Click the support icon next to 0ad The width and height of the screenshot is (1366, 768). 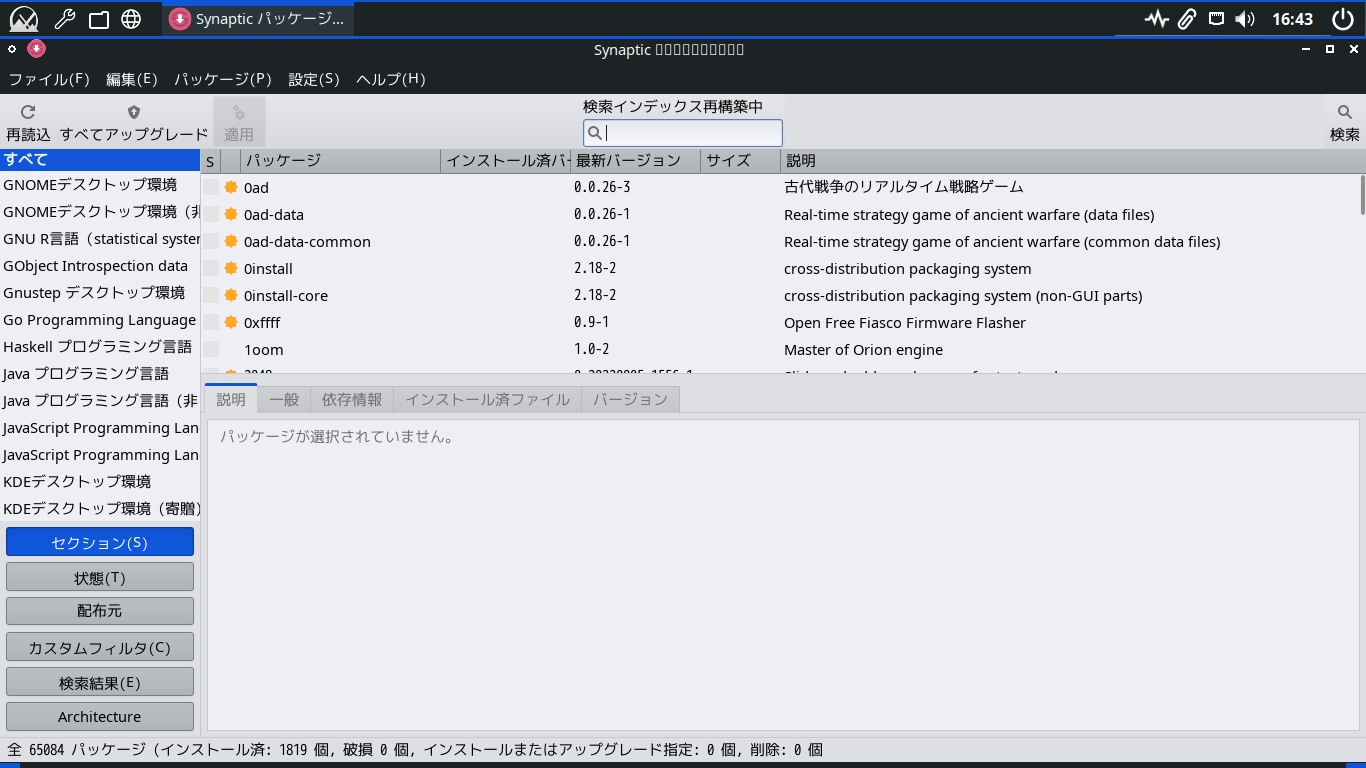231,187
